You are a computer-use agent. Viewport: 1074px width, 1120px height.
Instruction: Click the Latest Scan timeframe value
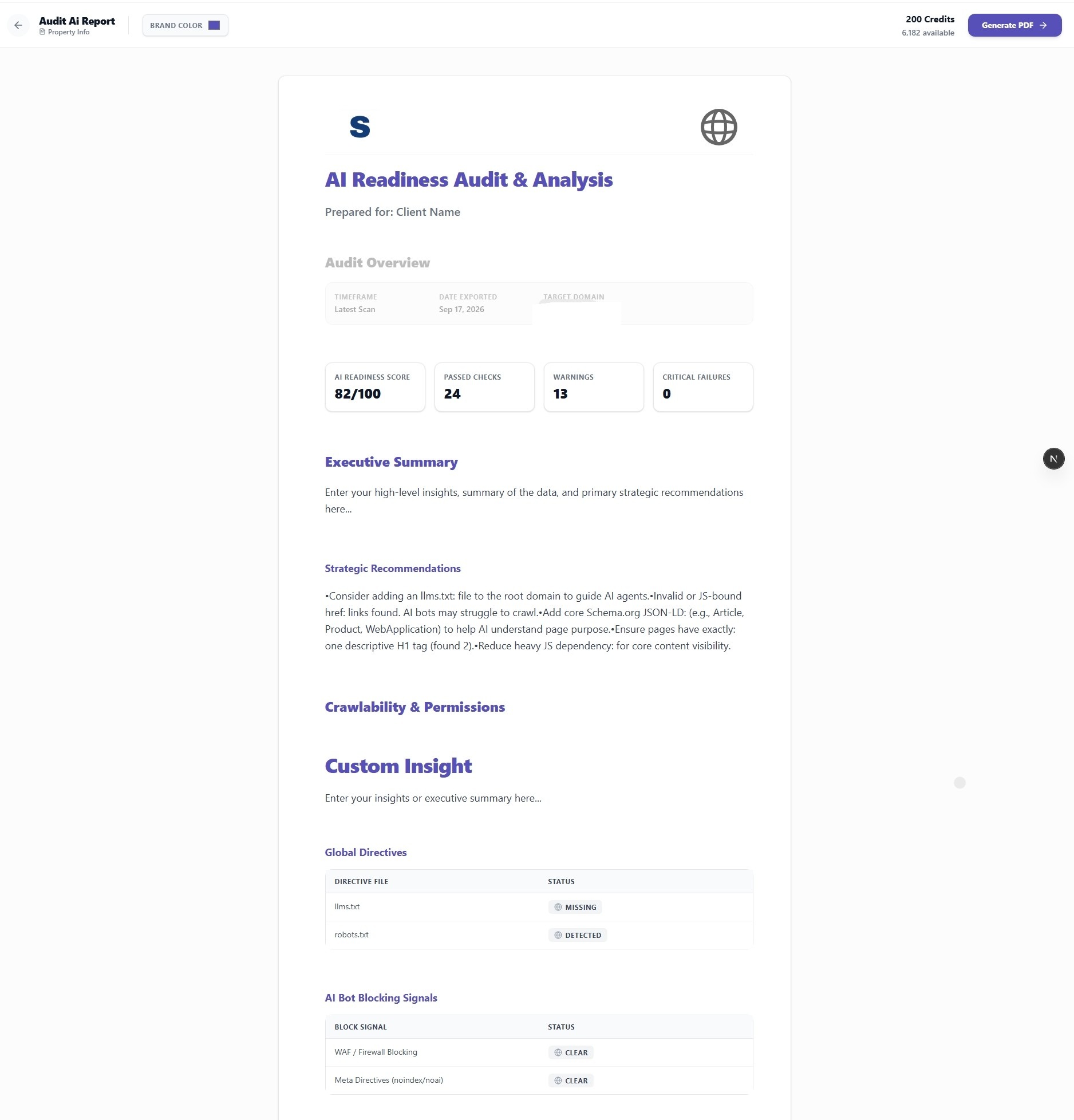[355, 309]
